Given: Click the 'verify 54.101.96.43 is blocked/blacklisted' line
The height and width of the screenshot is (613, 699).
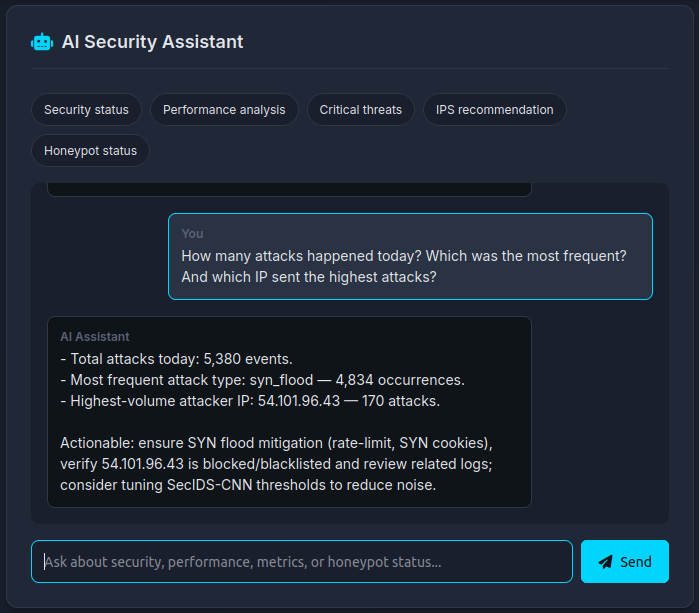Looking at the screenshot, I should click(276, 464).
